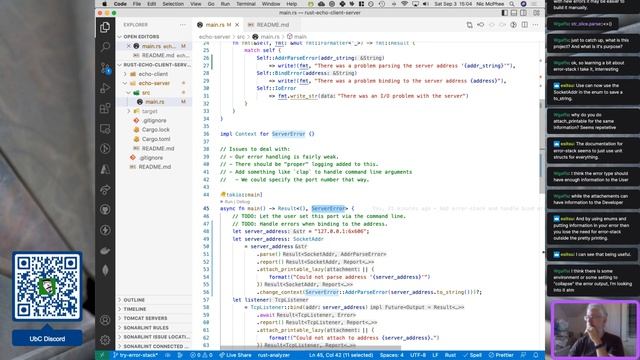Open the editor More Actions ellipsis
This screenshot has height=360, width=640.
[535, 25]
